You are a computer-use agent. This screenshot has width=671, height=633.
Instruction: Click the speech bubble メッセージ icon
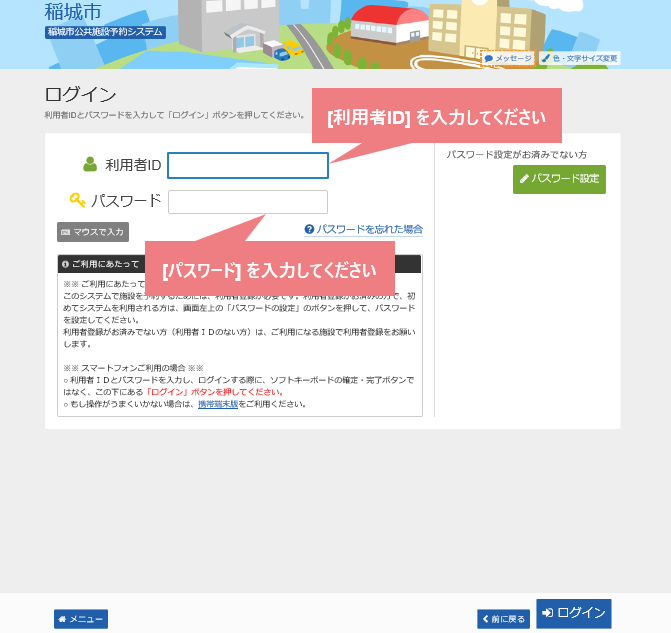488,59
